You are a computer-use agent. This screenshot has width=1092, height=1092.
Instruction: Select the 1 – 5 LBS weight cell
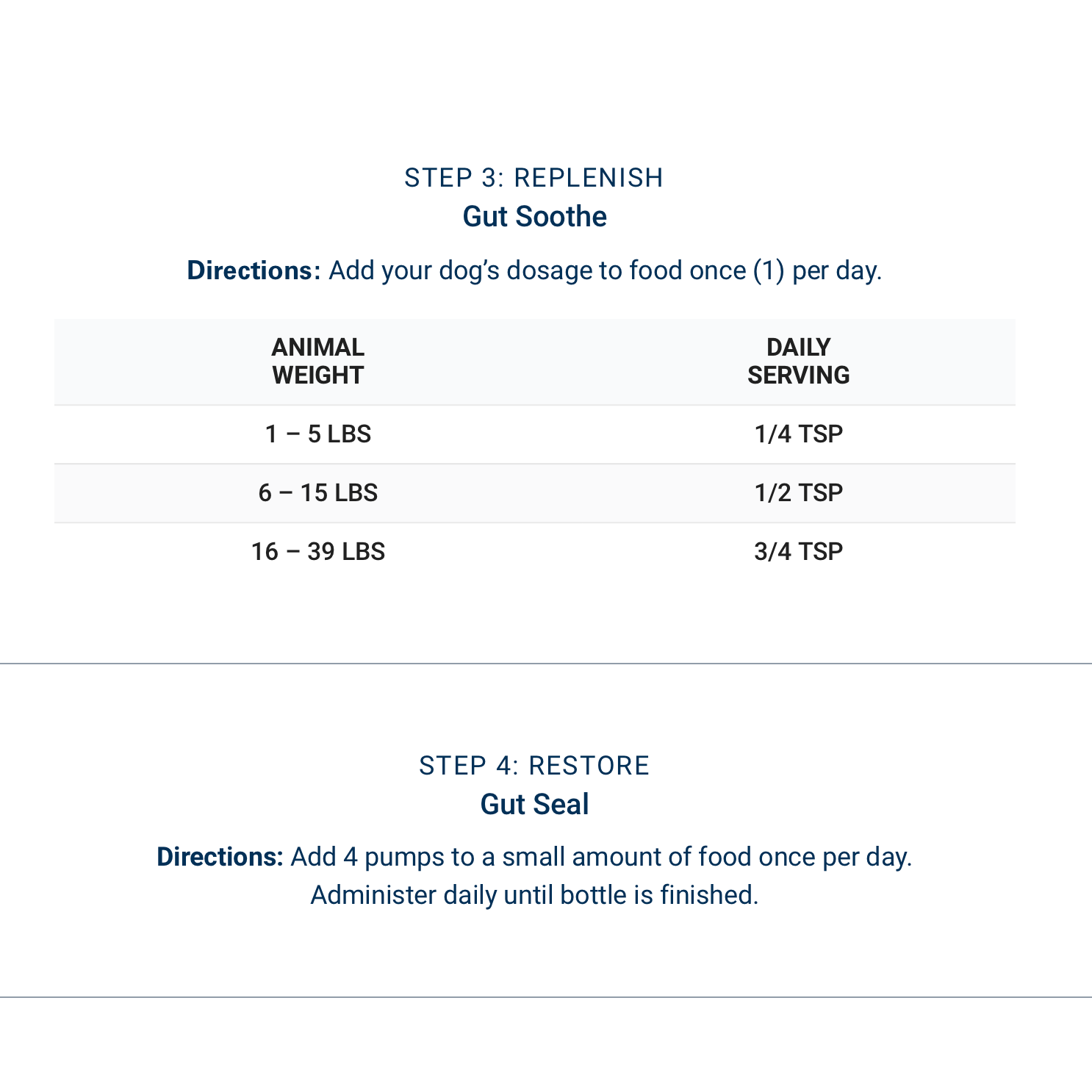click(317, 434)
